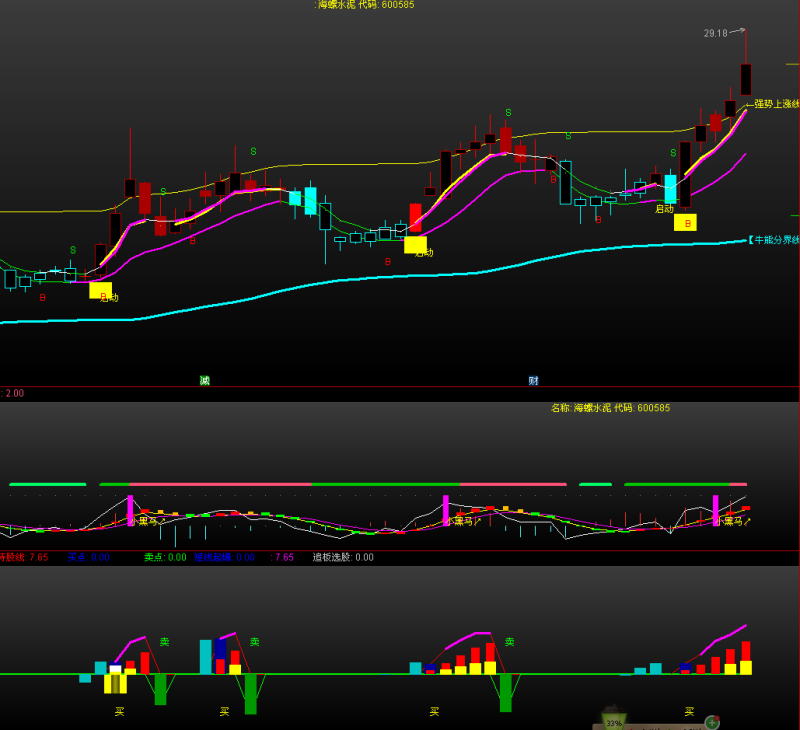Click the '卖点: 0.00' indicator value
The image size is (800, 730).
point(165,557)
